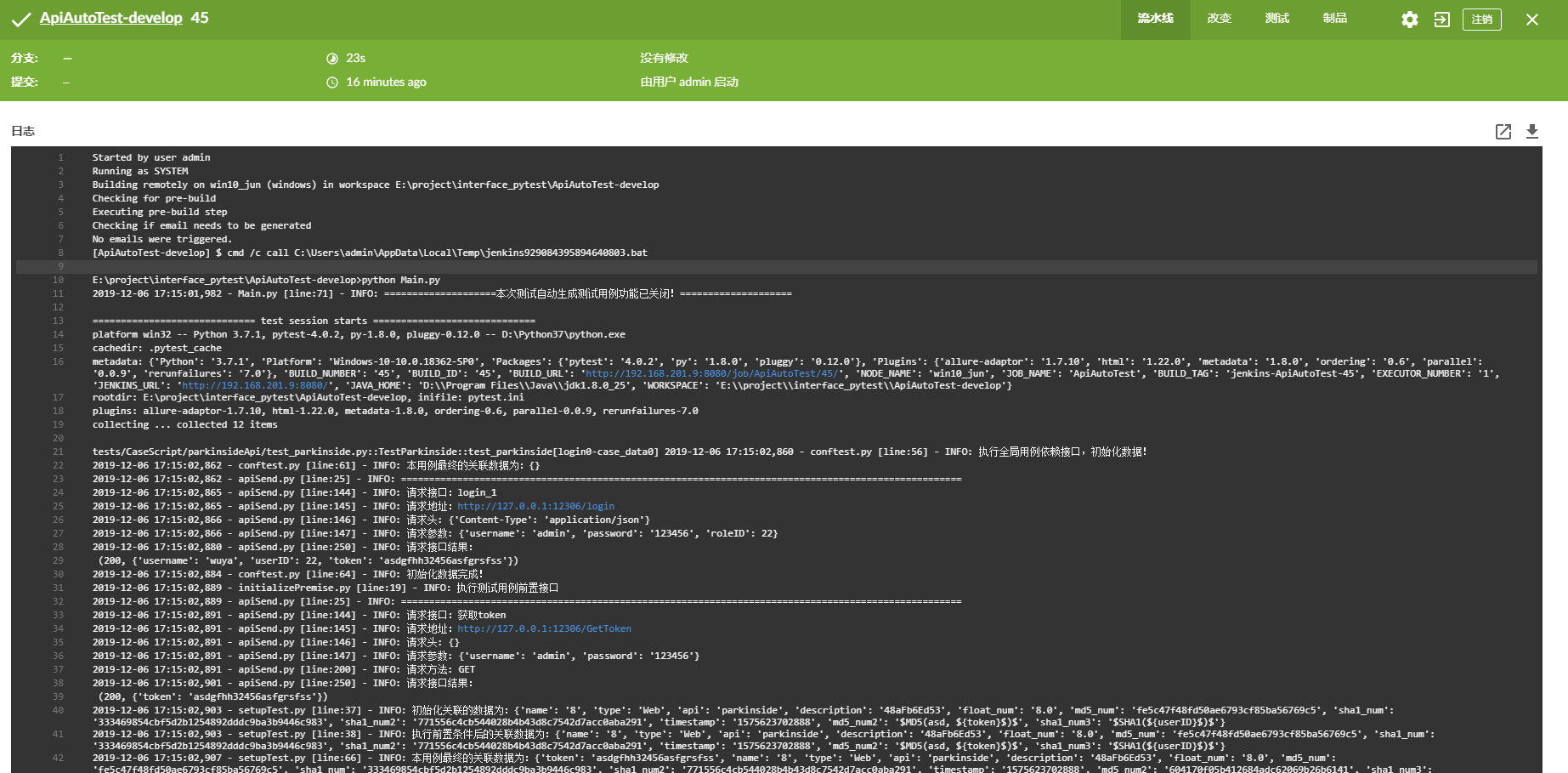Click '没有修改' (no changes) text

pos(664,59)
